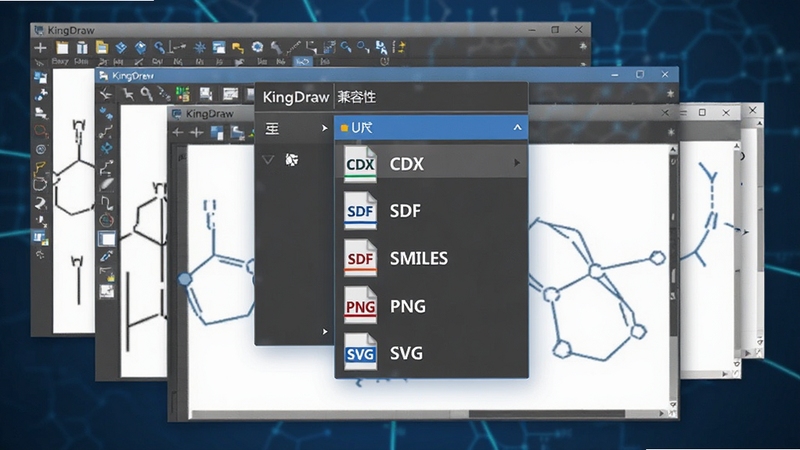The height and width of the screenshot is (450, 800).
Task: Click the colored circle tool in middle sidebar
Action: coord(106,220)
